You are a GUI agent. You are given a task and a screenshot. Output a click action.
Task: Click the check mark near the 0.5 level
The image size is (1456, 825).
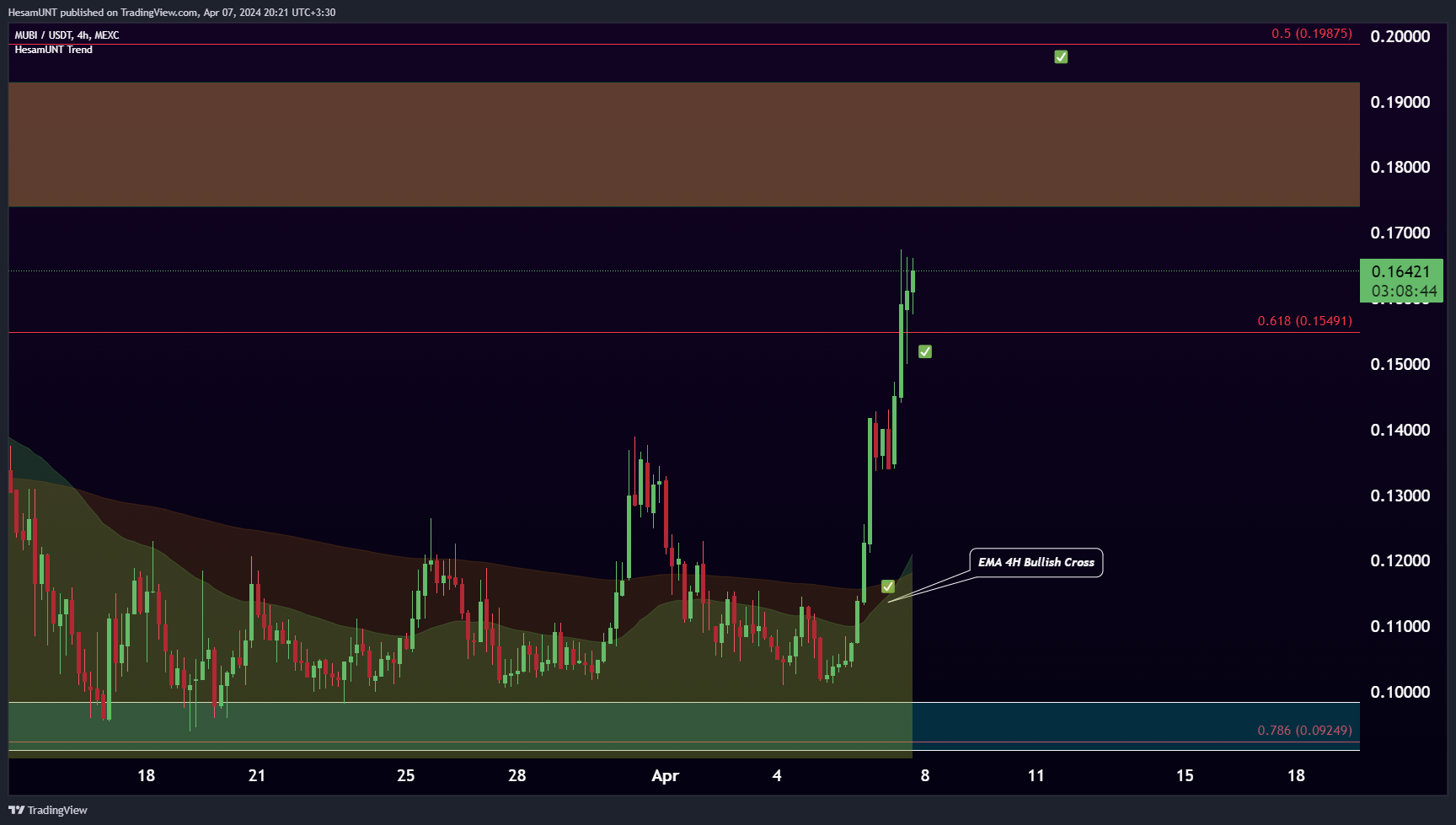(x=1061, y=56)
